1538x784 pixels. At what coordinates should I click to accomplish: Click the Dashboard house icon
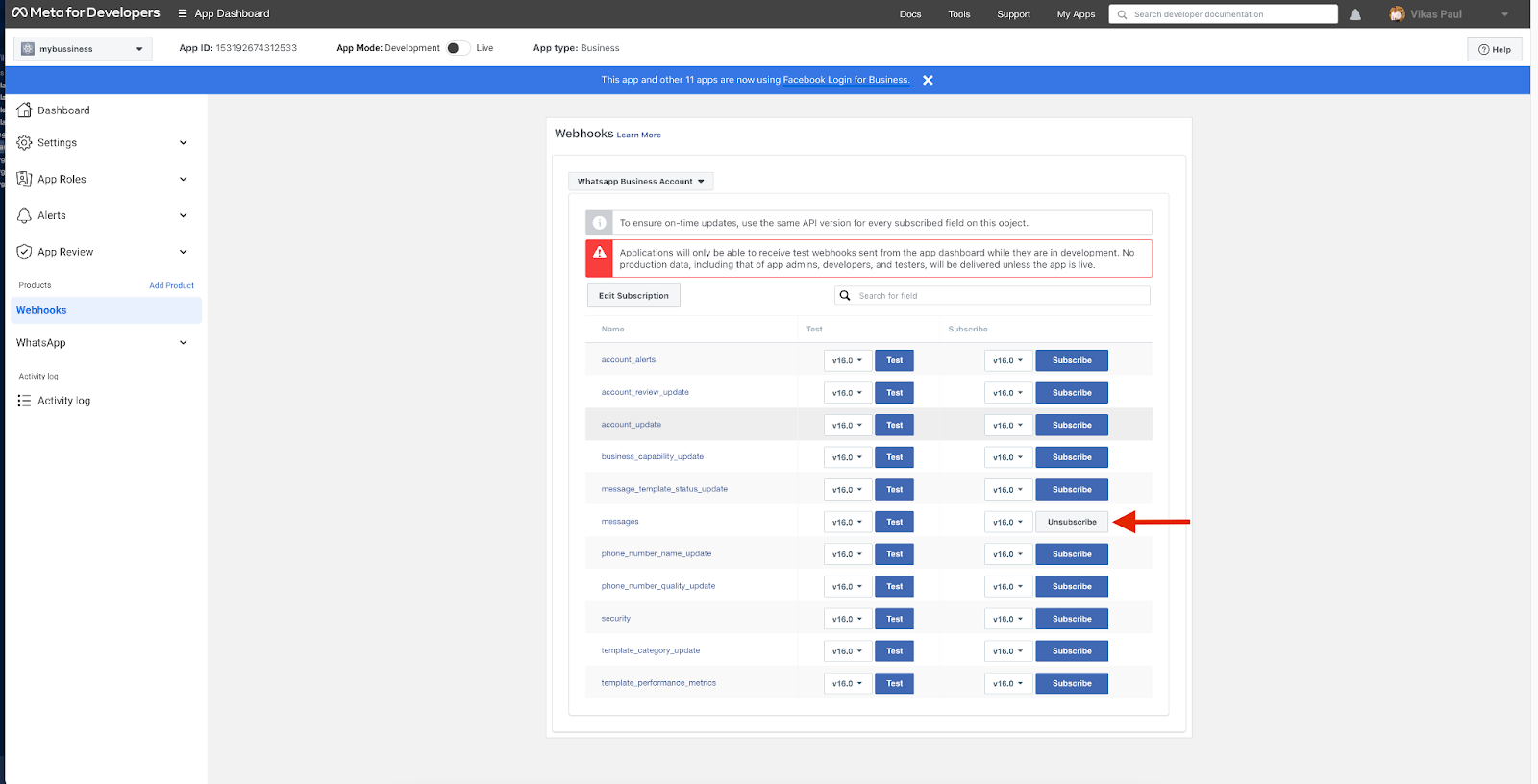(24, 110)
